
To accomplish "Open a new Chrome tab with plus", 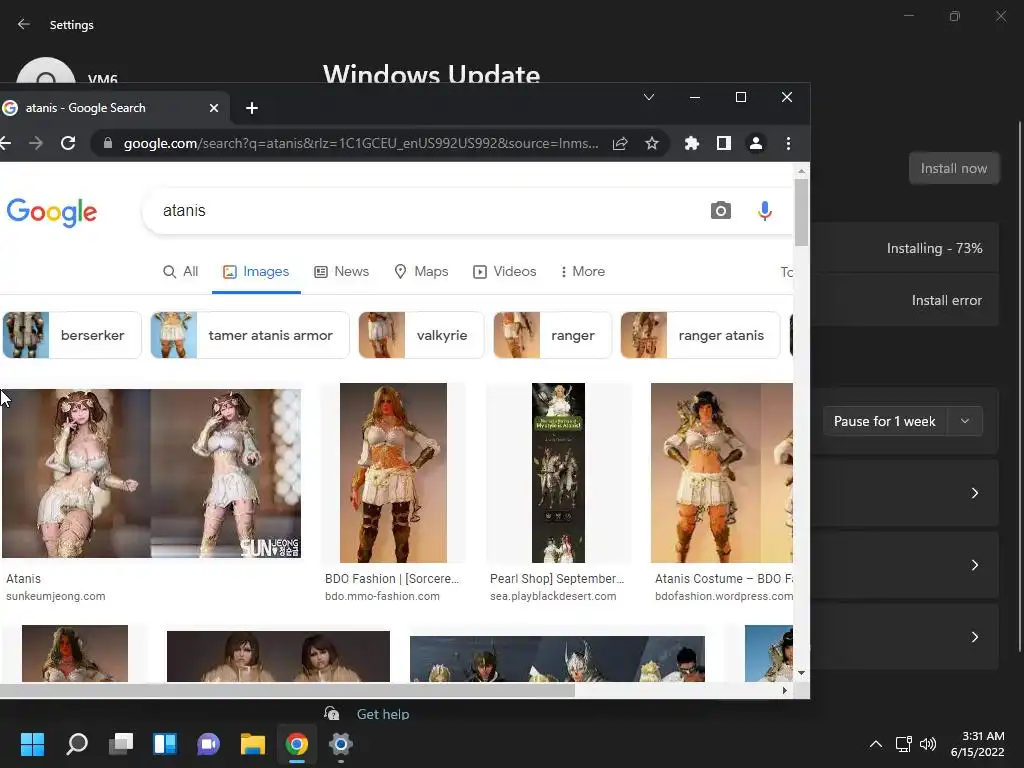I will 252,108.
